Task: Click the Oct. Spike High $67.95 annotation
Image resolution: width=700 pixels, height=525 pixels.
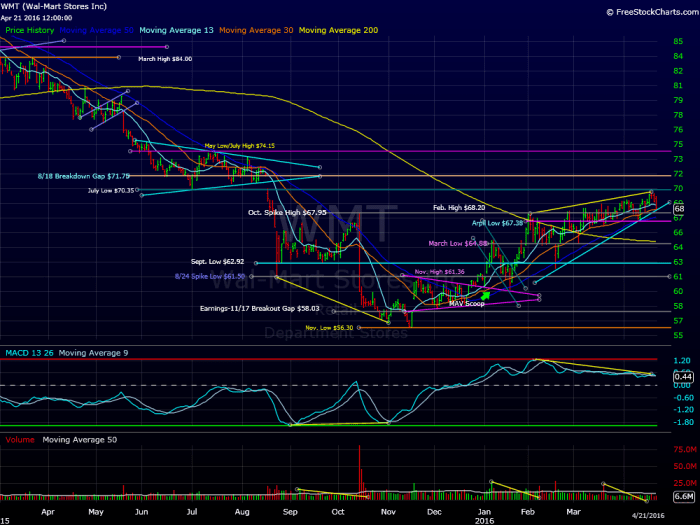Action: (x=287, y=212)
